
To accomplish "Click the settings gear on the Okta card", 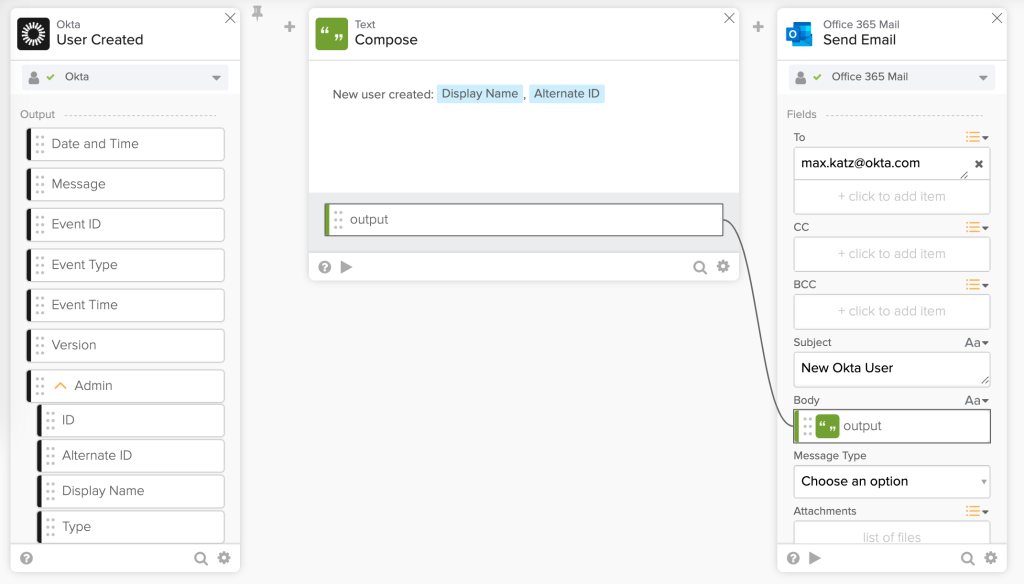I will 224,559.
